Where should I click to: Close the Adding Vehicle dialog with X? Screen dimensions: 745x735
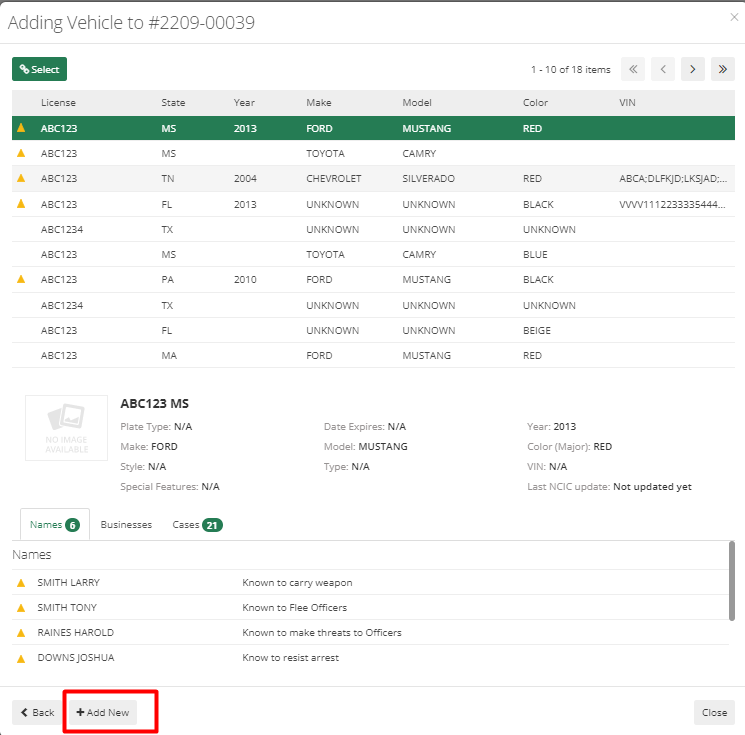pyautogui.click(x=734, y=17)
